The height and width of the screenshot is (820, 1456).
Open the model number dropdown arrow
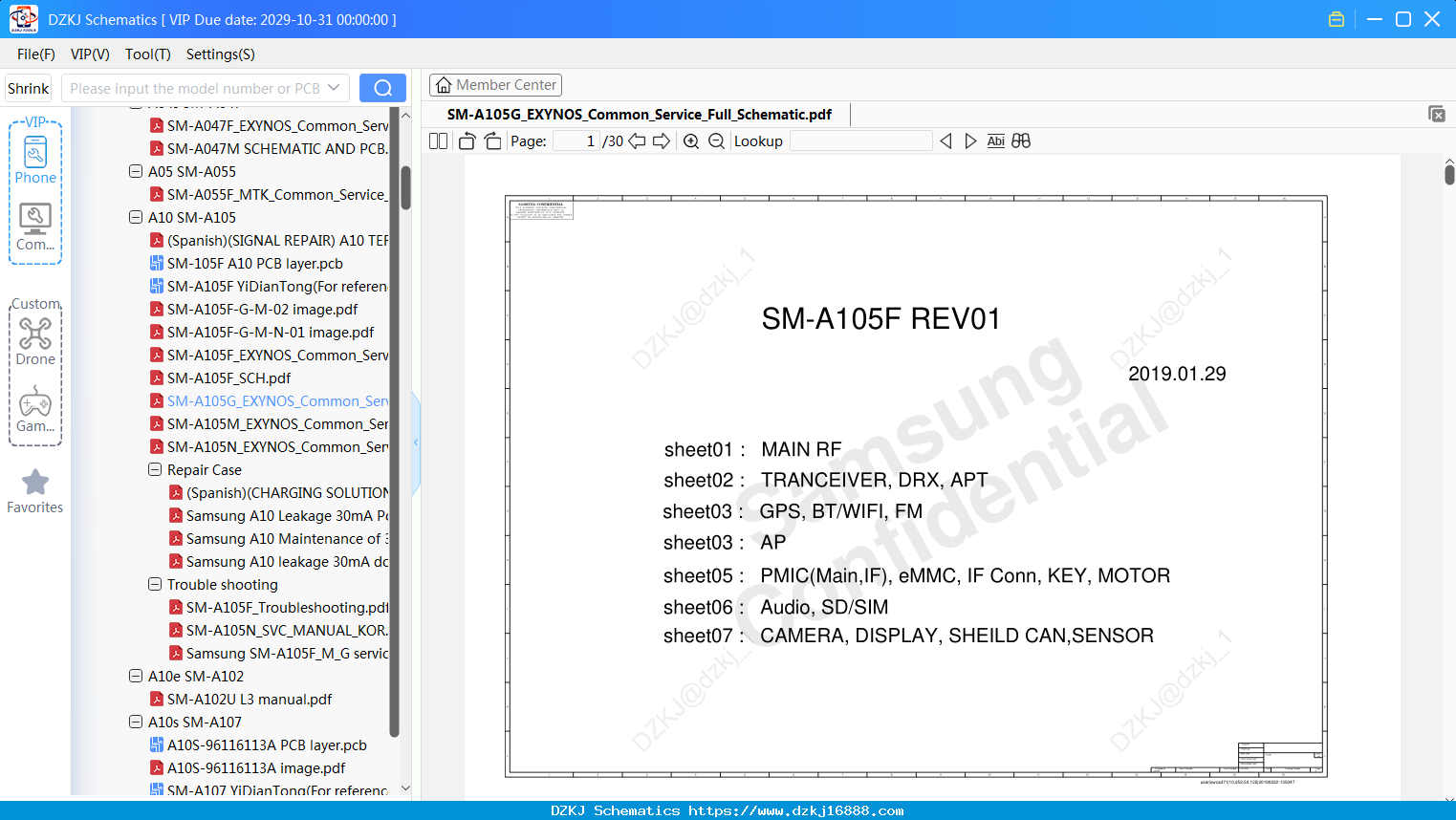(x=334, y=88)
